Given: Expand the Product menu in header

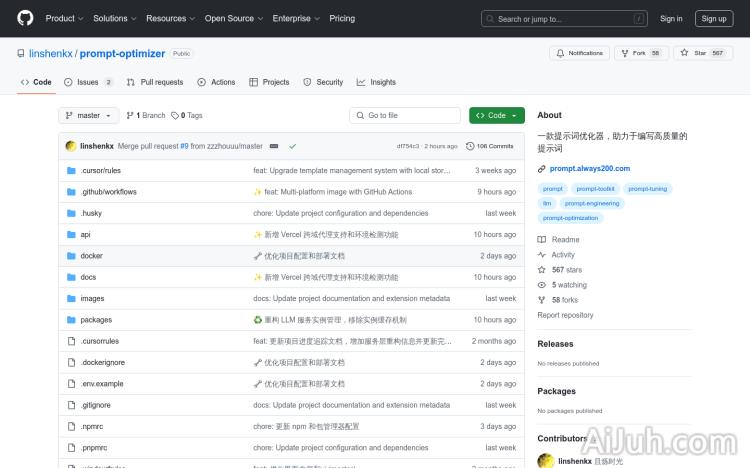Looking at the screenshot, I should pos(64,18).
